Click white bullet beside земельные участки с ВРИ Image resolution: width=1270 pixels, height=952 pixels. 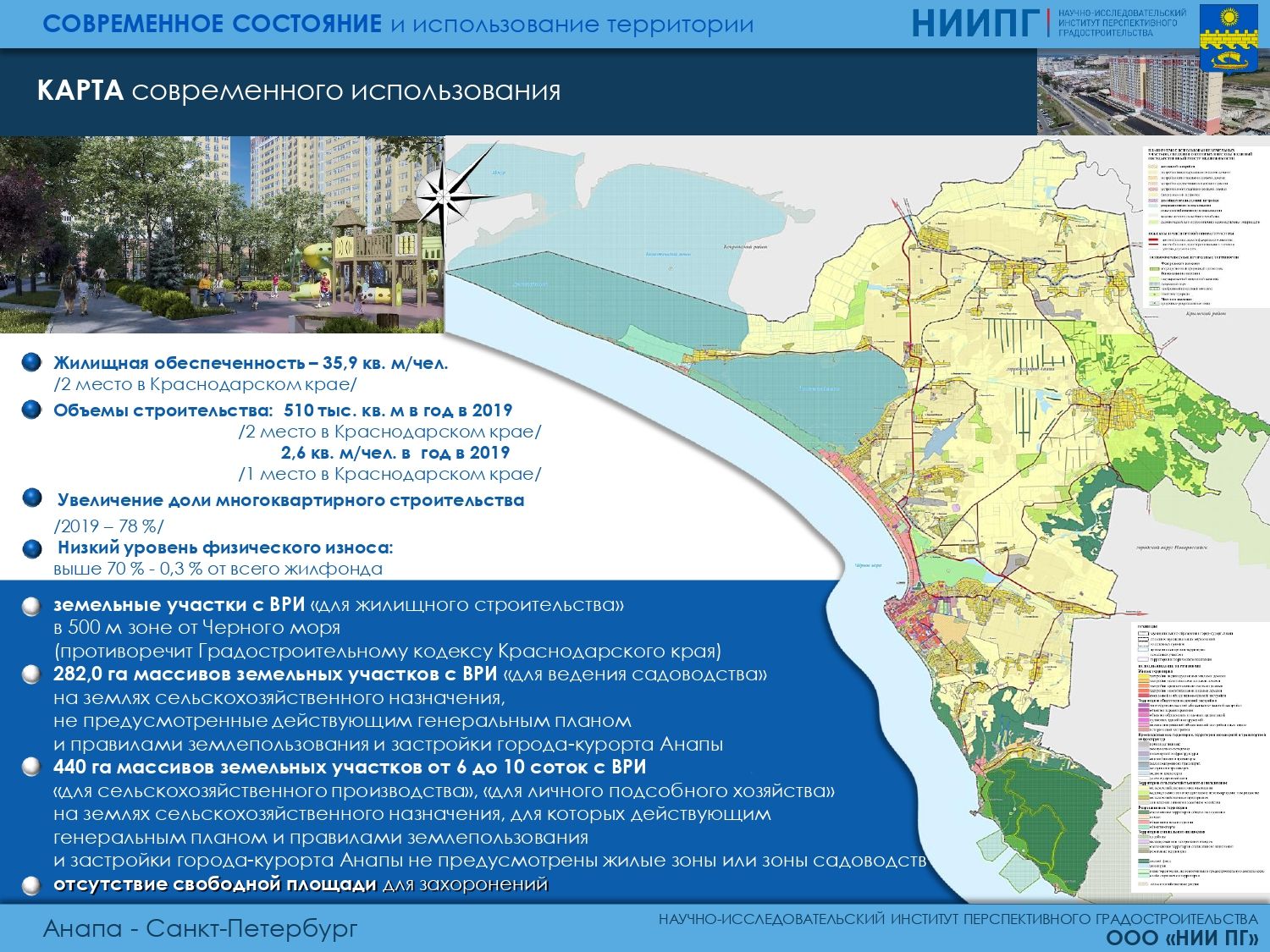pyautogui.click(x=32, y=606)
